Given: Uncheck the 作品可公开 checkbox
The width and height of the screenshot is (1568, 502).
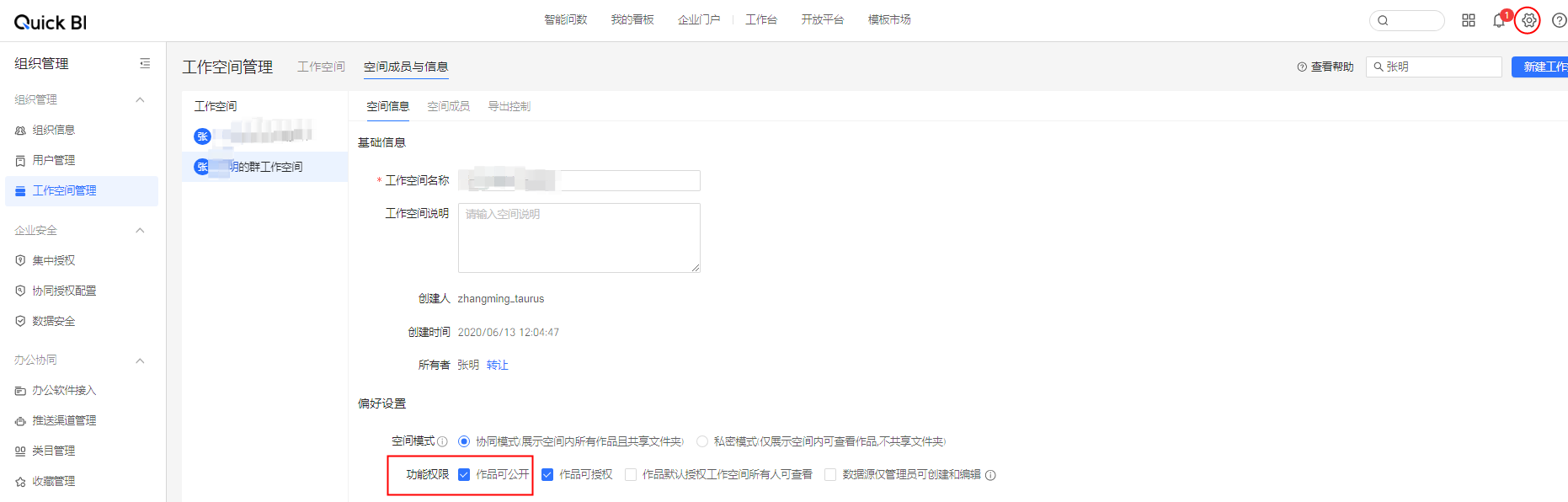Looking at the screenshot, I should 464,475.
